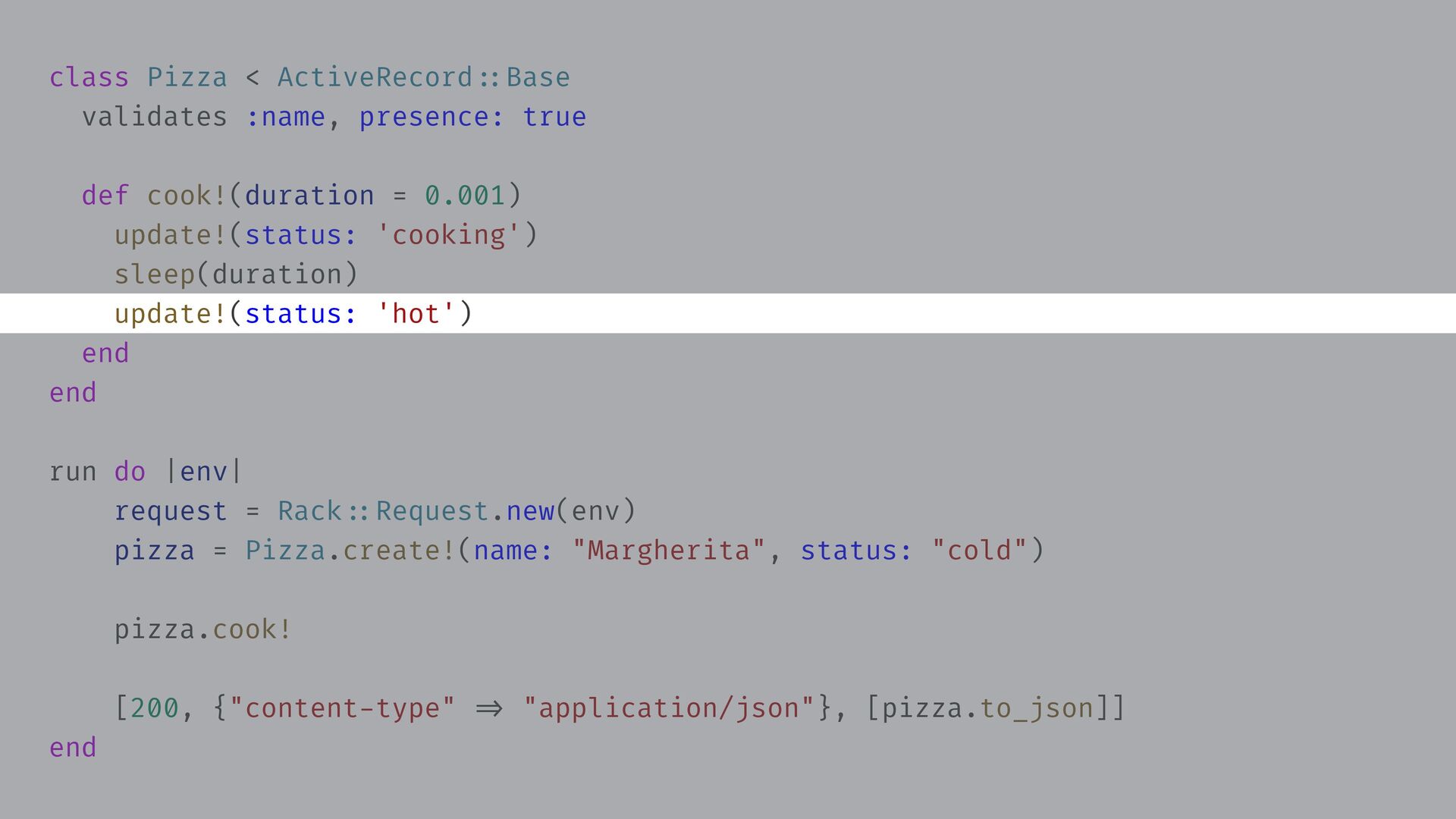Click the pizza.cook! invocation line
1456x819 pixels.
click(x=202, y=629)
